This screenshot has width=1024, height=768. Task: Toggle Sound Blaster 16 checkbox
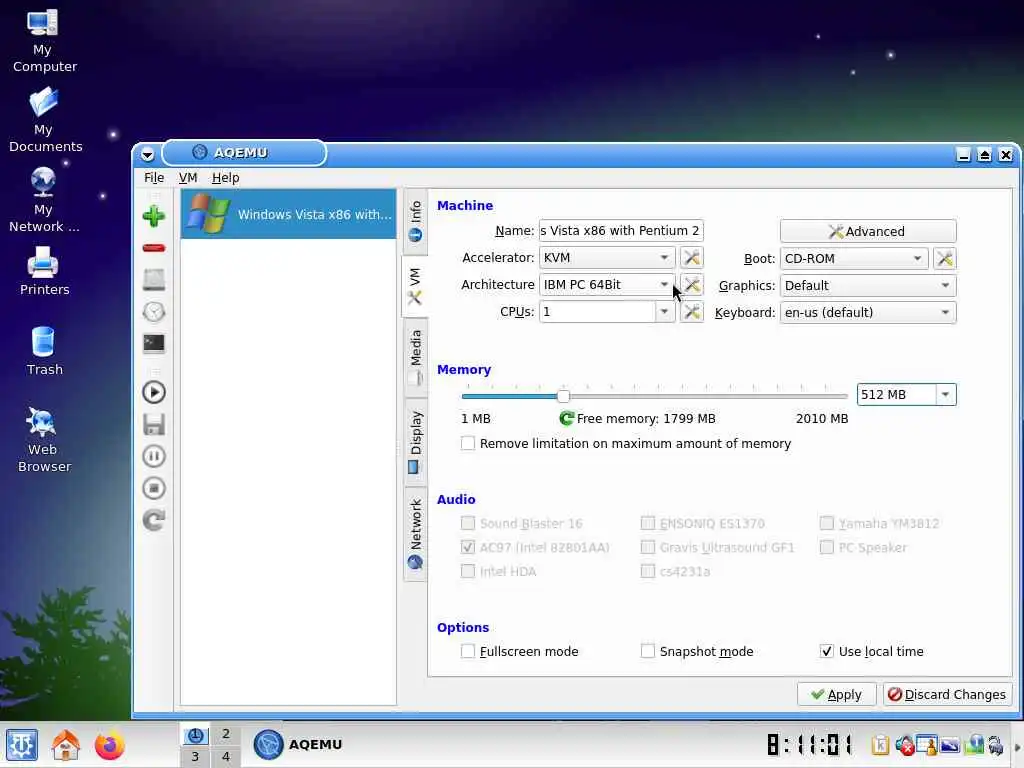click(x=468, y=523)
